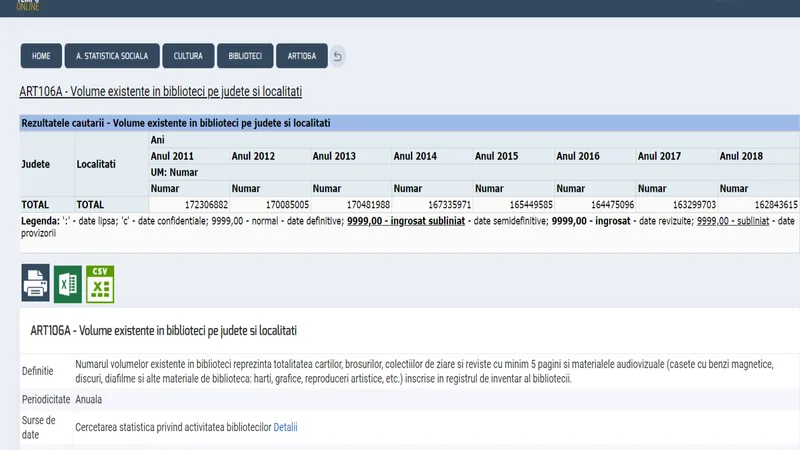Download the data using the CSV icon
This screenshot has width=800, height=450.
100,284
